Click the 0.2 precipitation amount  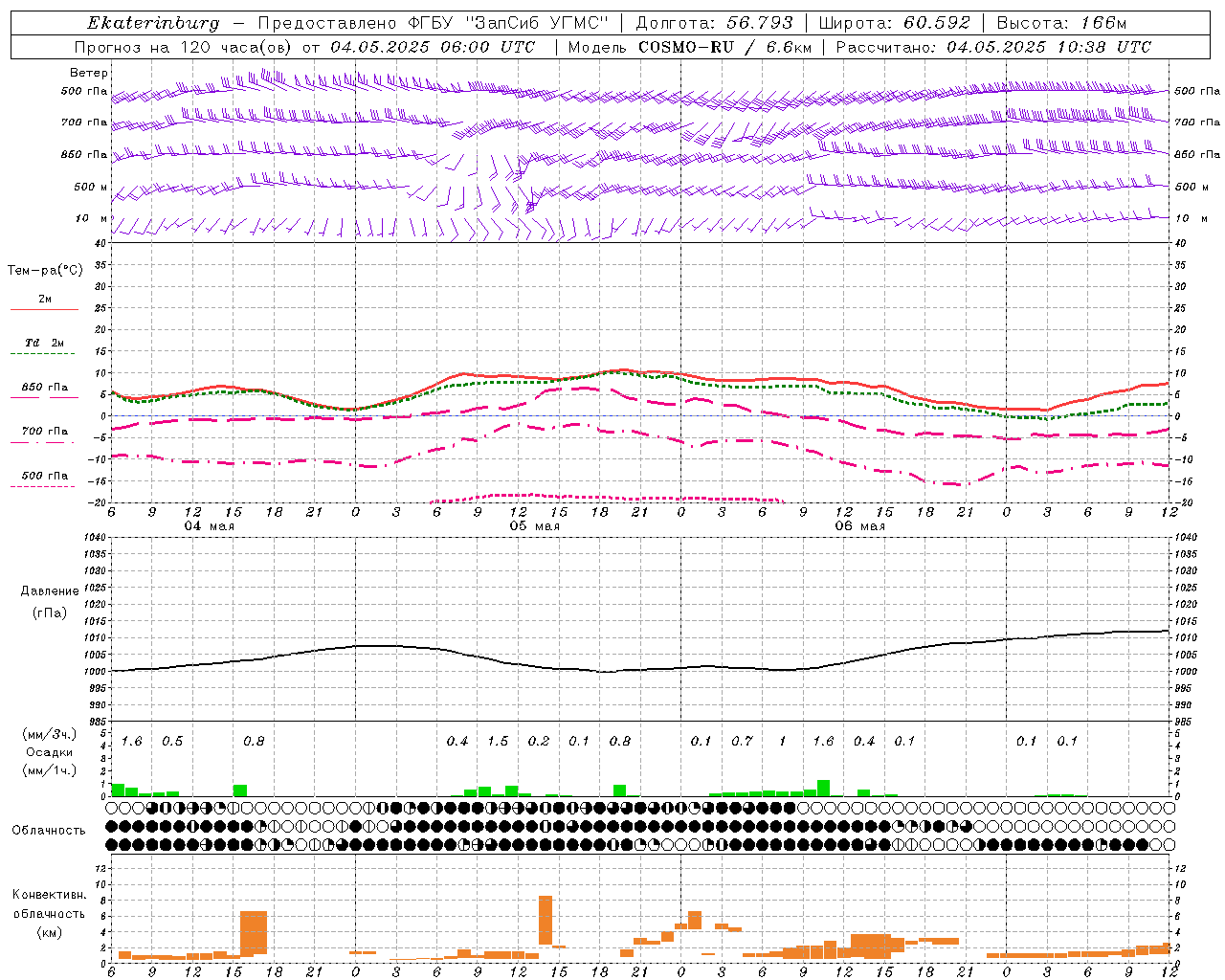click(539, 742)
